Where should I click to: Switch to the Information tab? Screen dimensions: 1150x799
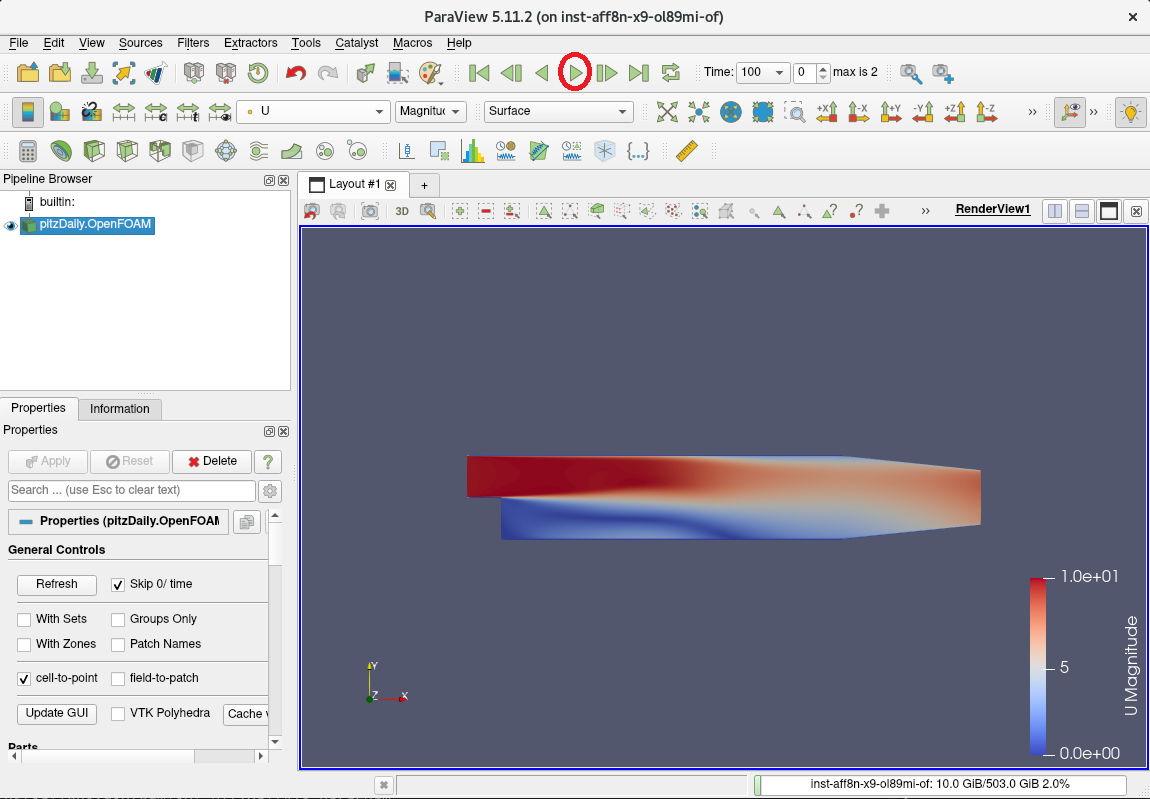click(x=119, y=409)
